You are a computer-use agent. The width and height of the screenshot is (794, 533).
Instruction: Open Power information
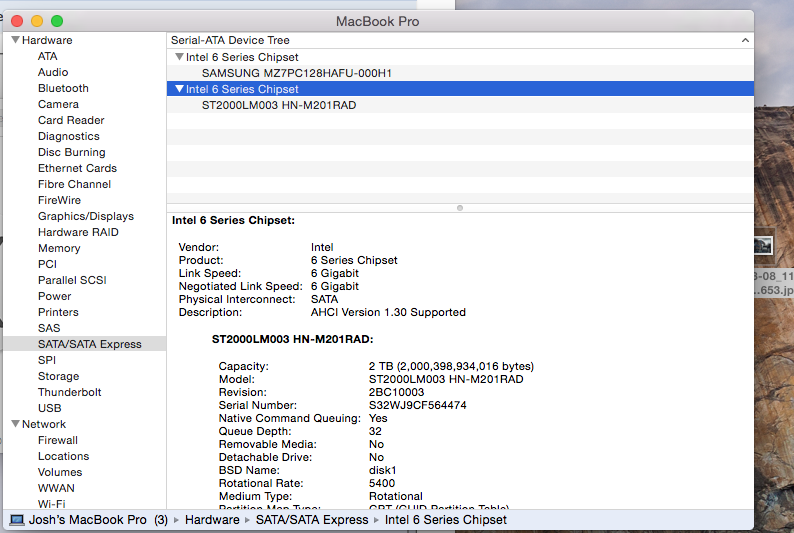[x=54, y=296]
